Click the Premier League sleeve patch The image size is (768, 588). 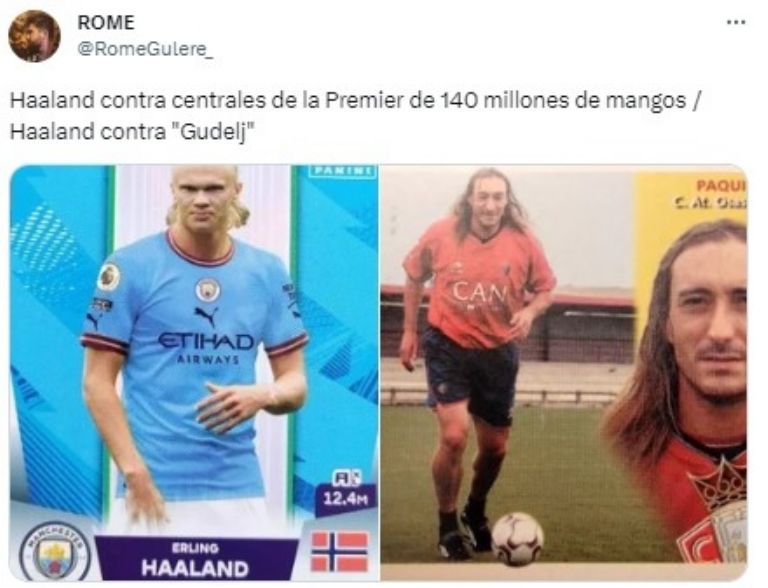pos(109,277)
